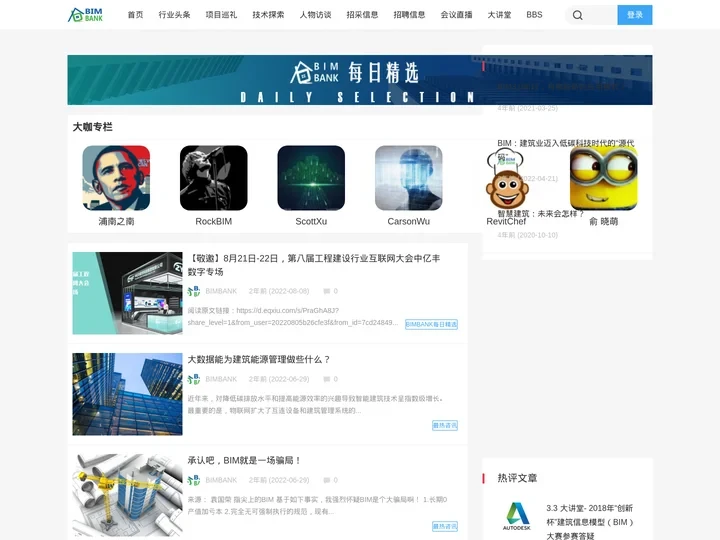Open glass skyscraper thumbnail of 大数据 article
720x540 pixels.
[127, 394]
